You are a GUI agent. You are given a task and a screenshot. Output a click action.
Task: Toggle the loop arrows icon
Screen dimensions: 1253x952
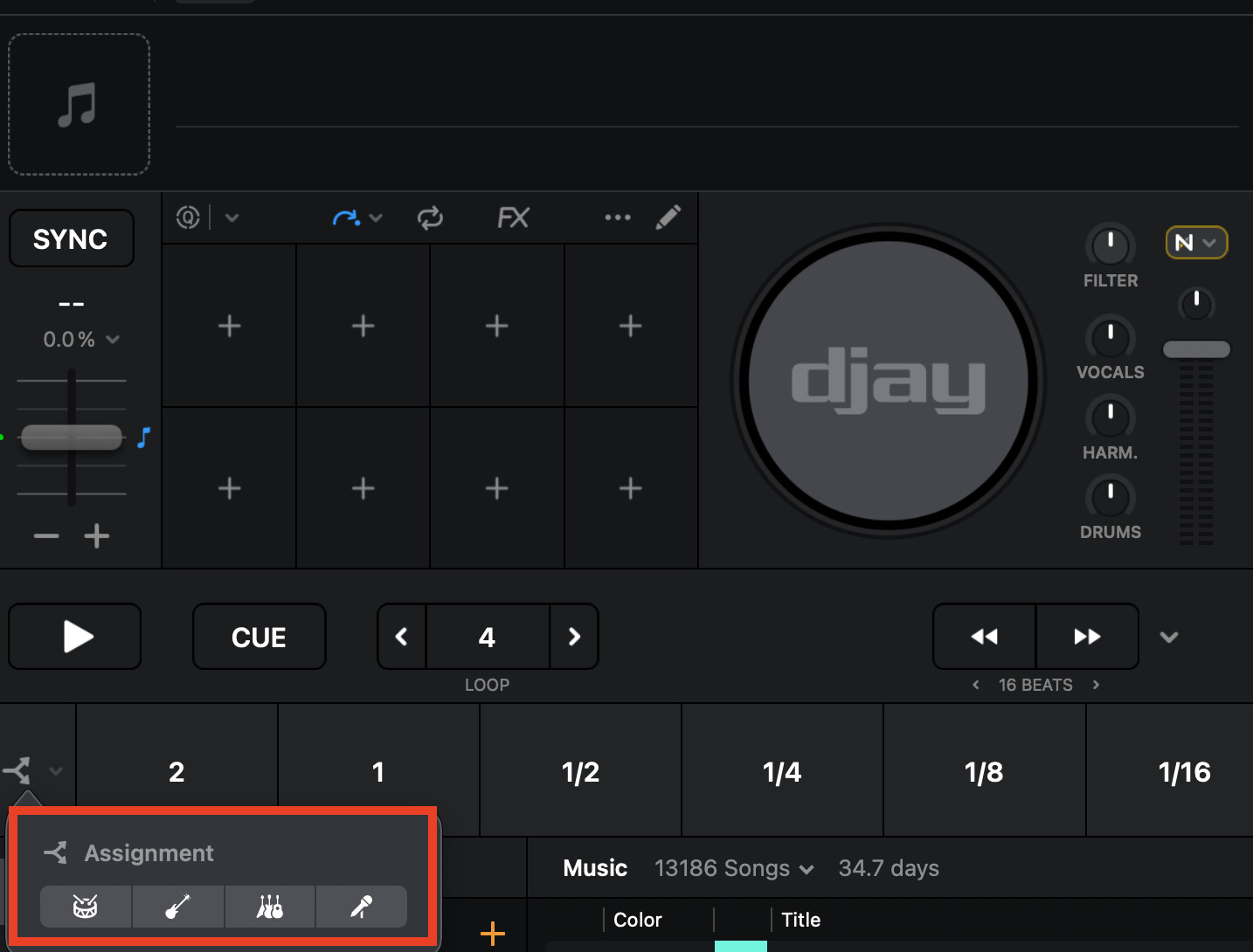click(x=430, y=217)
